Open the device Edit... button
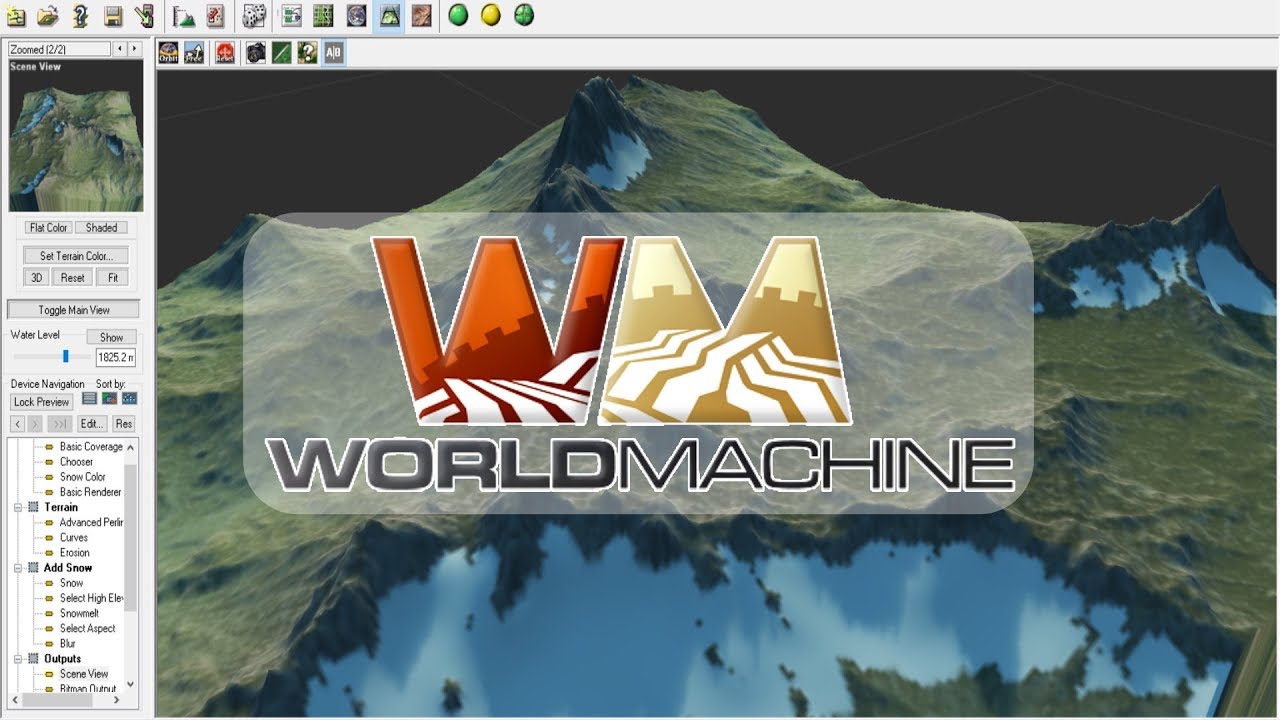This screenshot has width=1280, height=720. click(x=92, y=424)
